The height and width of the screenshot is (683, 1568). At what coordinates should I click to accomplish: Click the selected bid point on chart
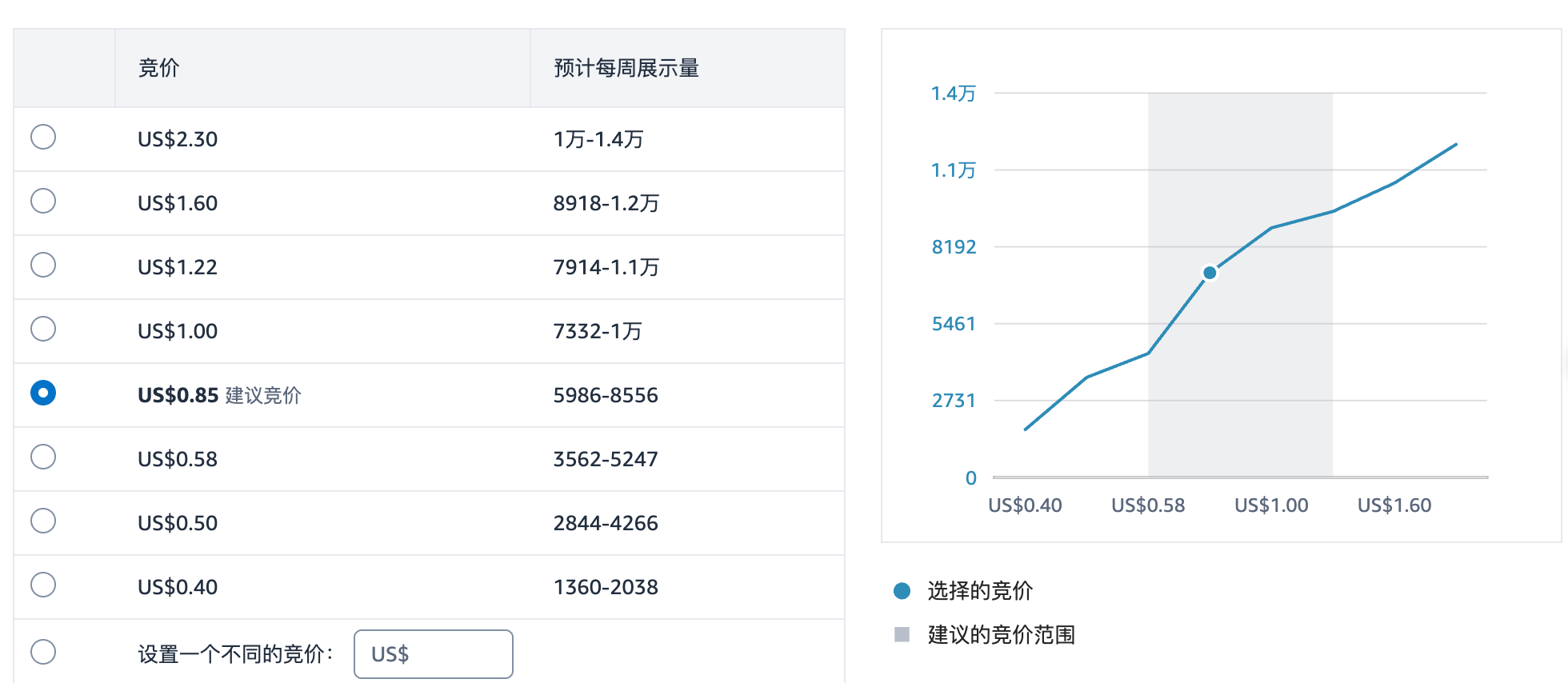[x=1210, y=274]
